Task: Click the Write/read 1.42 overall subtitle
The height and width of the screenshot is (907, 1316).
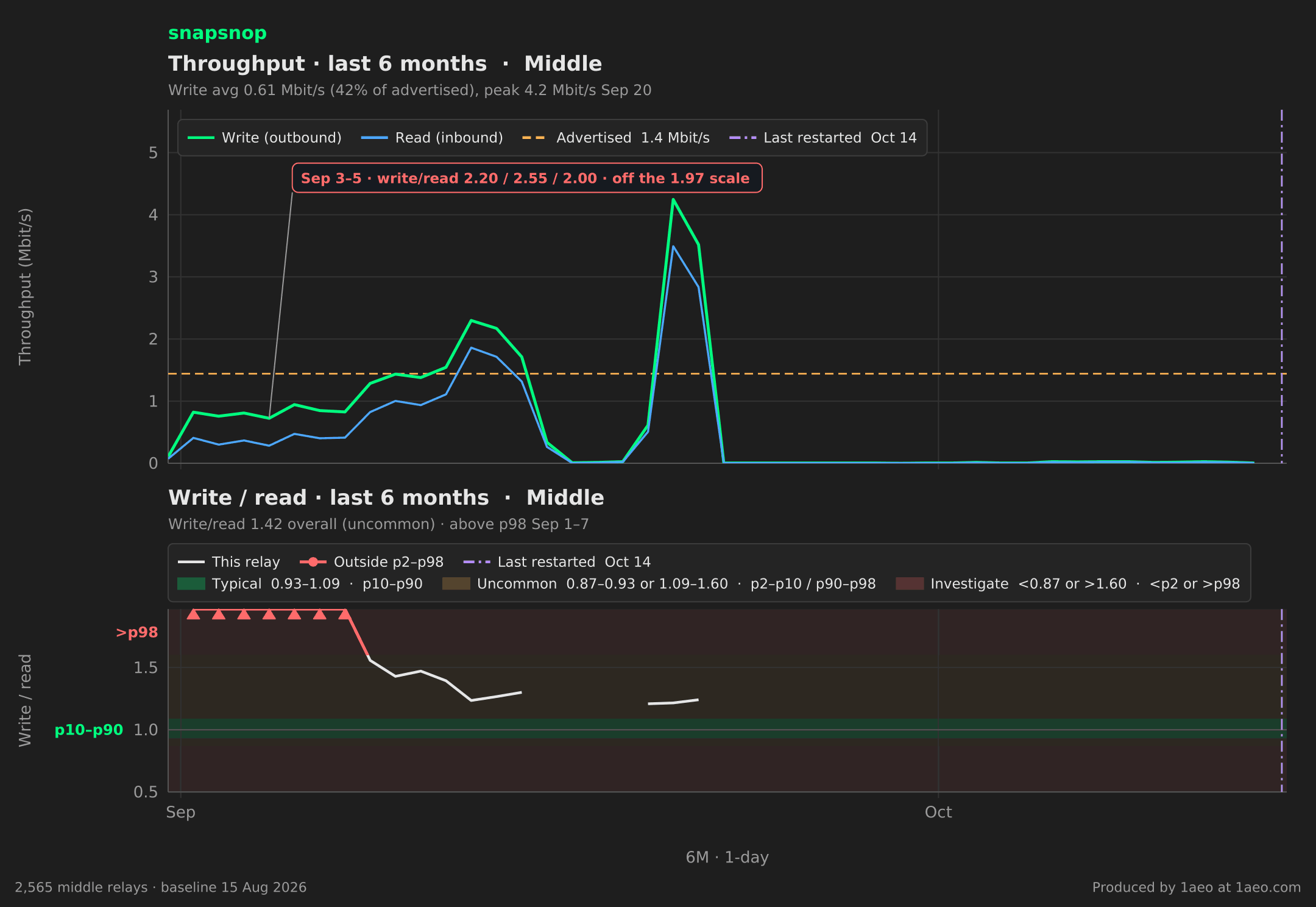Action: pyautogui.click(x=378, y=524)
